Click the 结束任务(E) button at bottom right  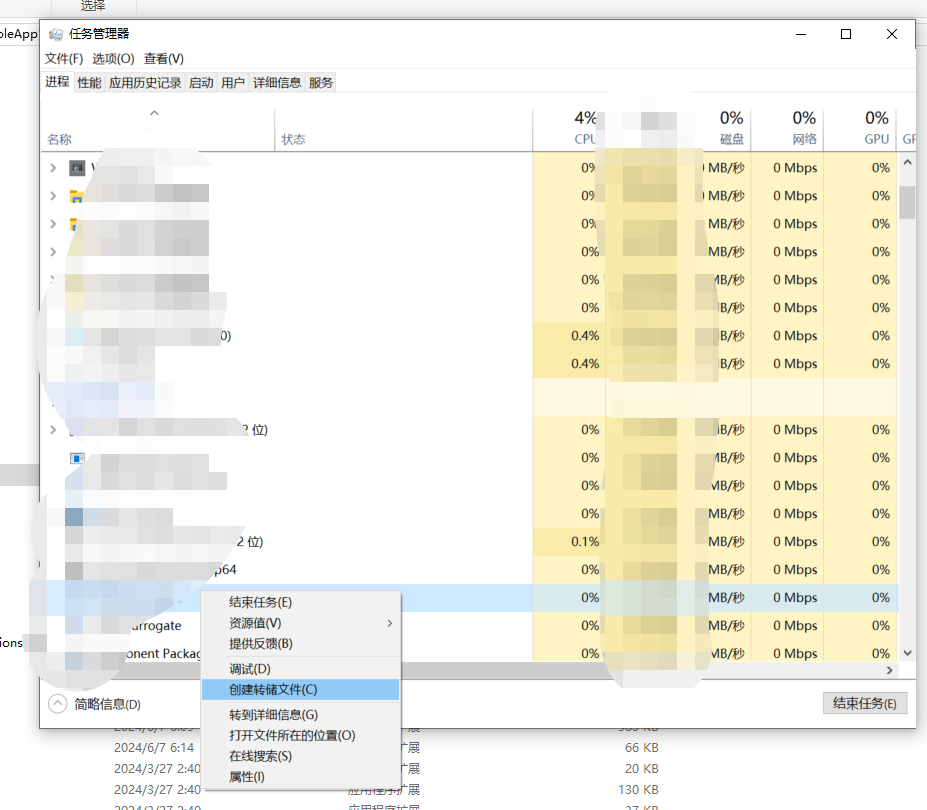864,703
